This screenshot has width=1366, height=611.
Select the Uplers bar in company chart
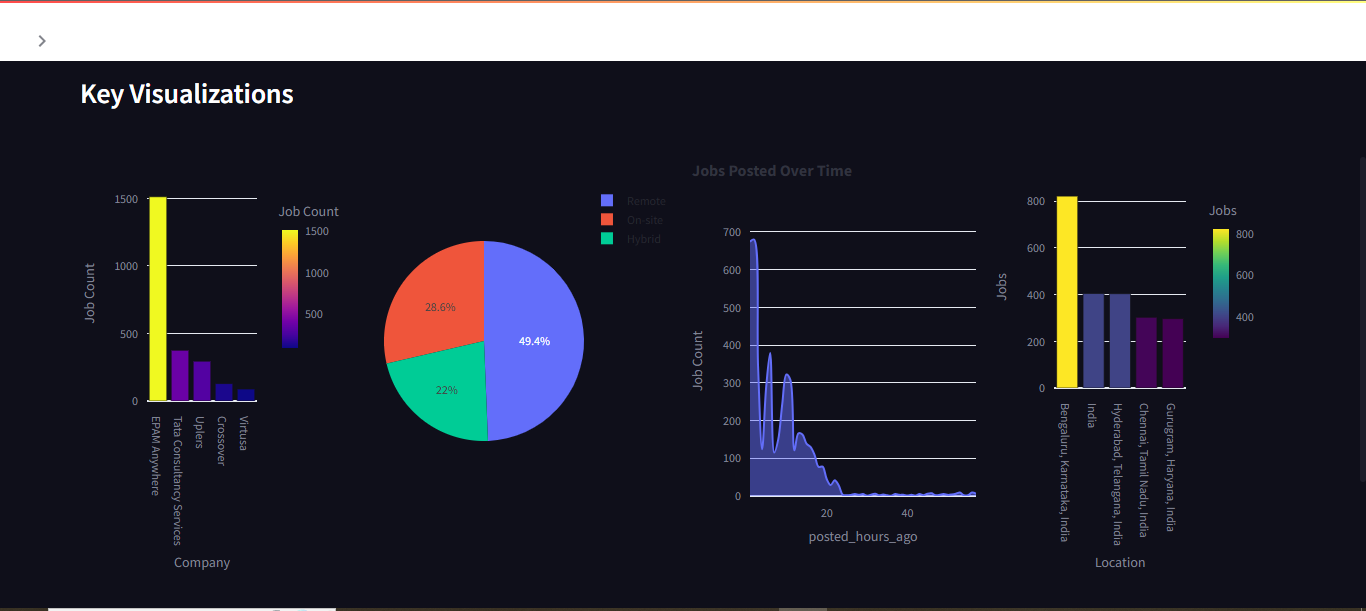point(202,381)
